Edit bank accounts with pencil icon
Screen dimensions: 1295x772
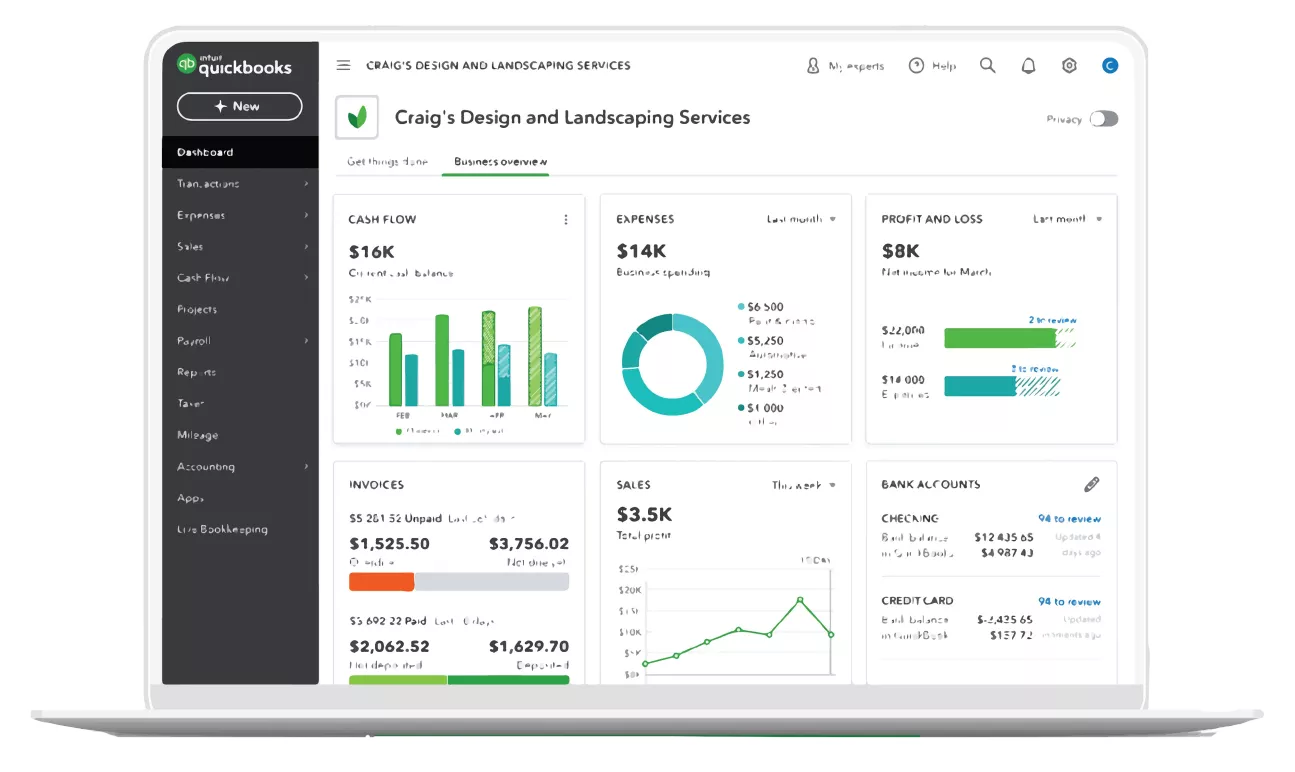click(x=1092, y=485)
